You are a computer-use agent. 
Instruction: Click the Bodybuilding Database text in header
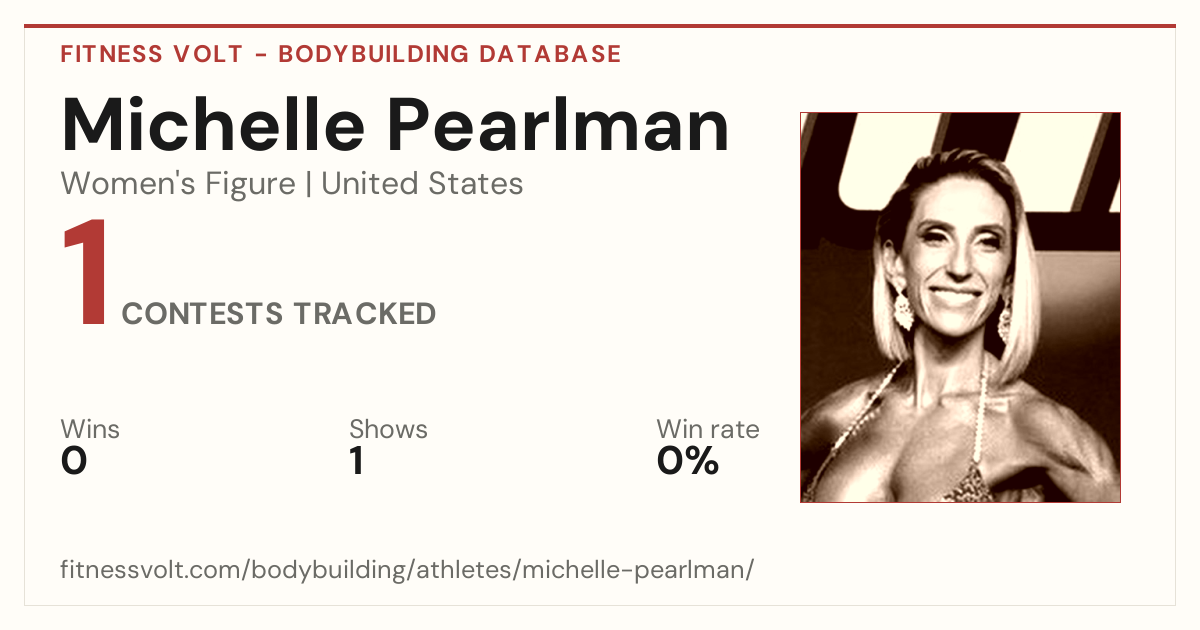coord(450,54)
